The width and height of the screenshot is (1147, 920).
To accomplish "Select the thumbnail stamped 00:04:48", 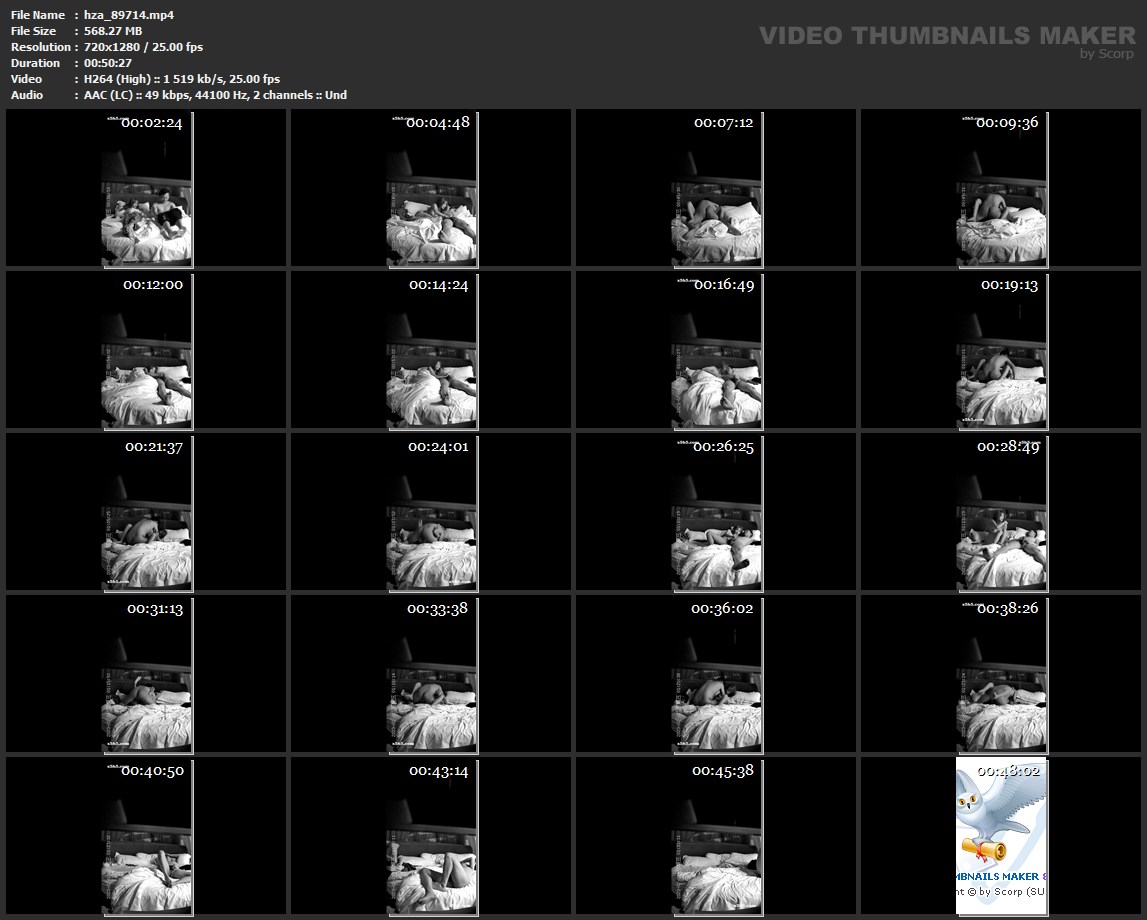I will point(432,189).
